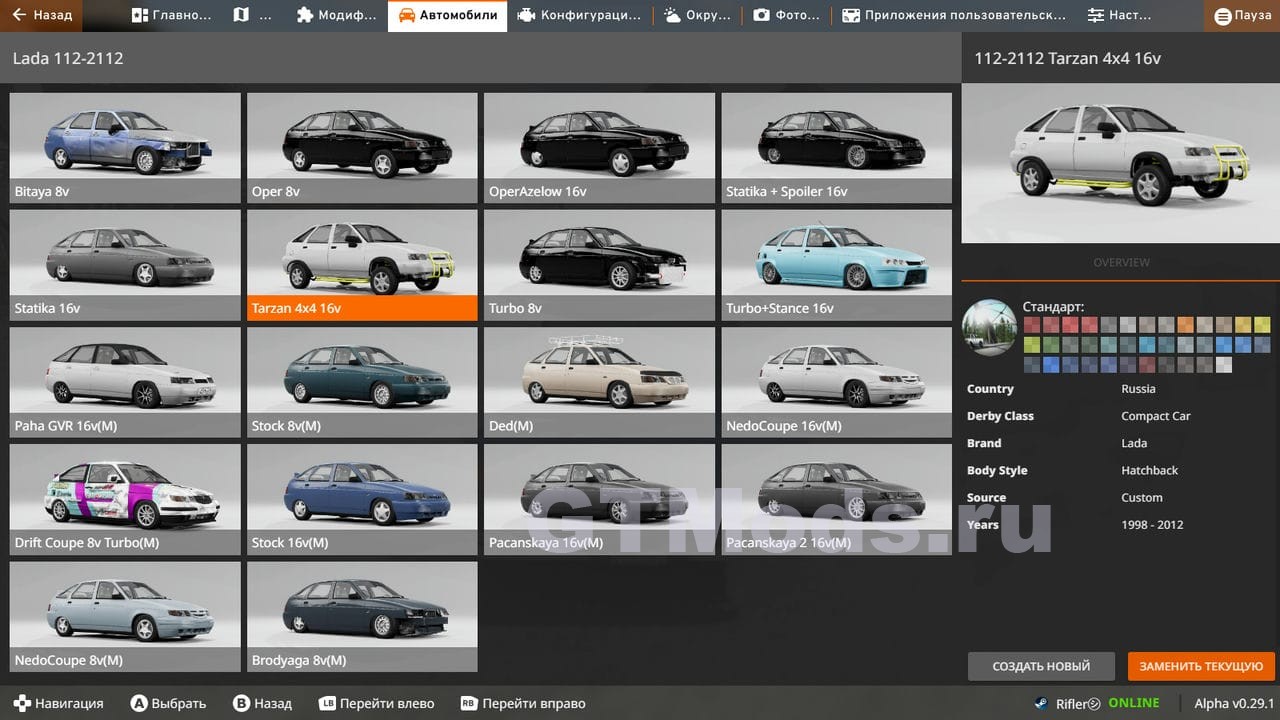Open the Главное menu tab
Screen dimensions: 1280x720
point(171,15)
